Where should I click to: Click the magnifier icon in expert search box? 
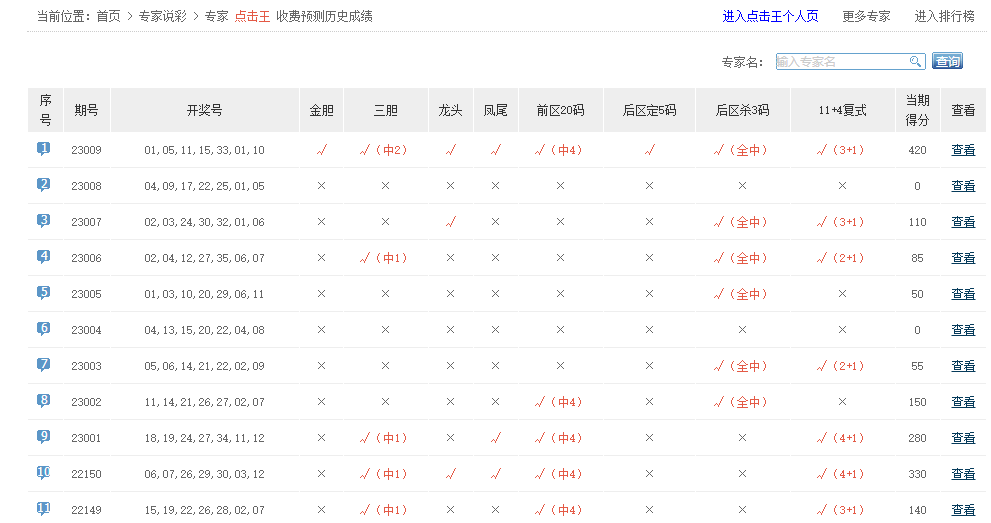[x=915, y=62]
